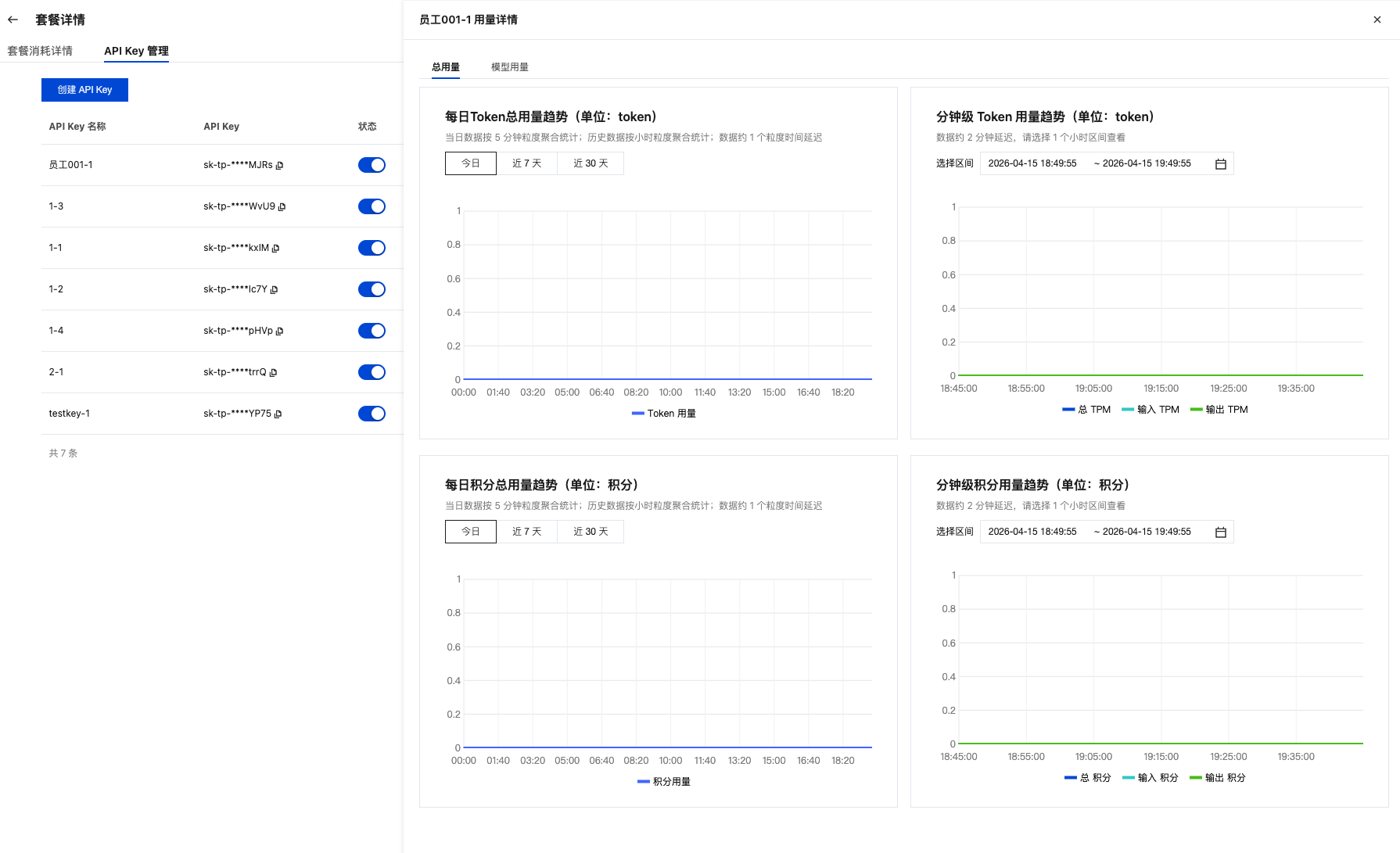1400x853 pixels.
Task: Toggle off the 1-2 API key
Action: (x=372, y=289)
